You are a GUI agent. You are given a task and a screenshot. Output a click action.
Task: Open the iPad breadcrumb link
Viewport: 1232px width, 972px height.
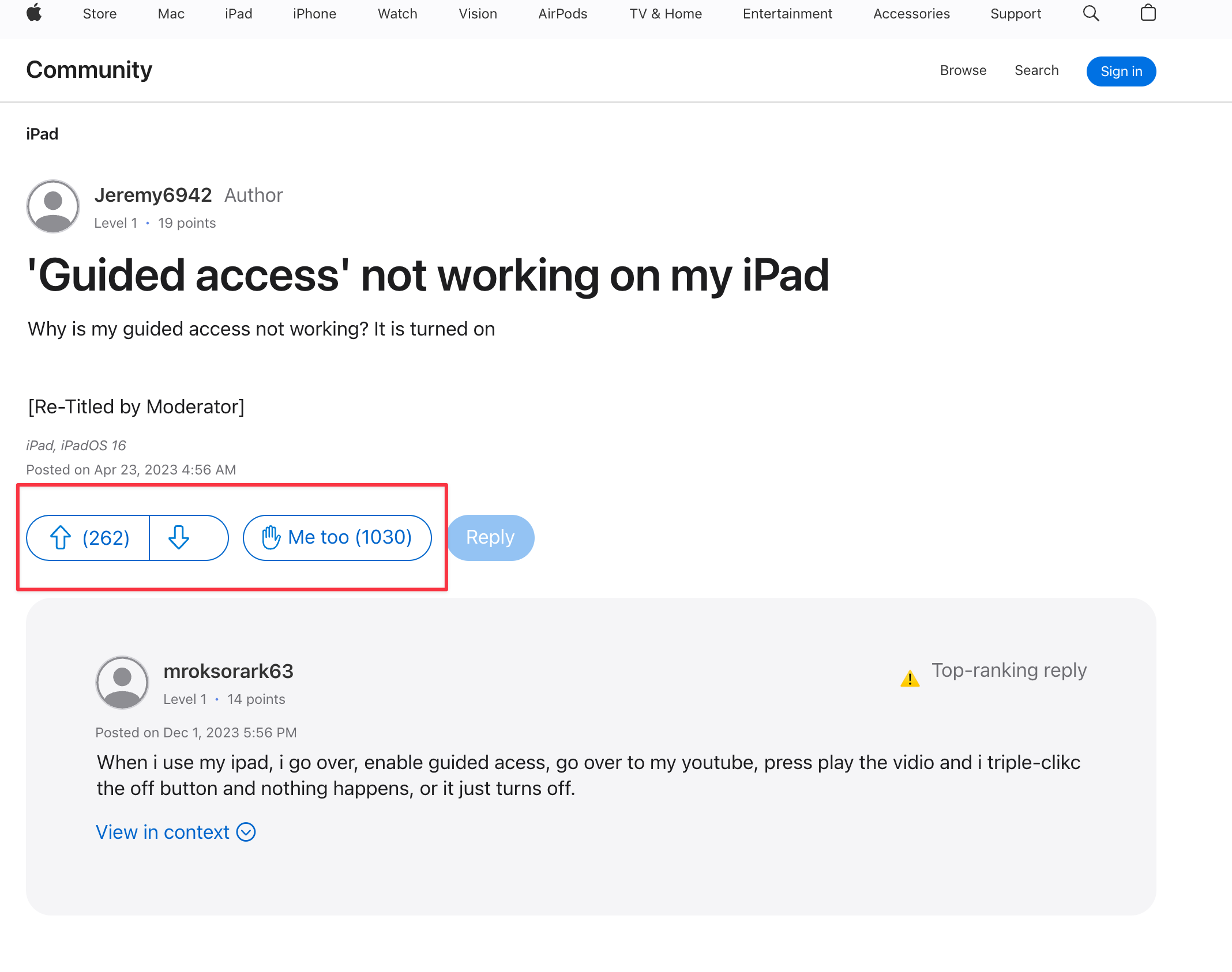(42, 134)
